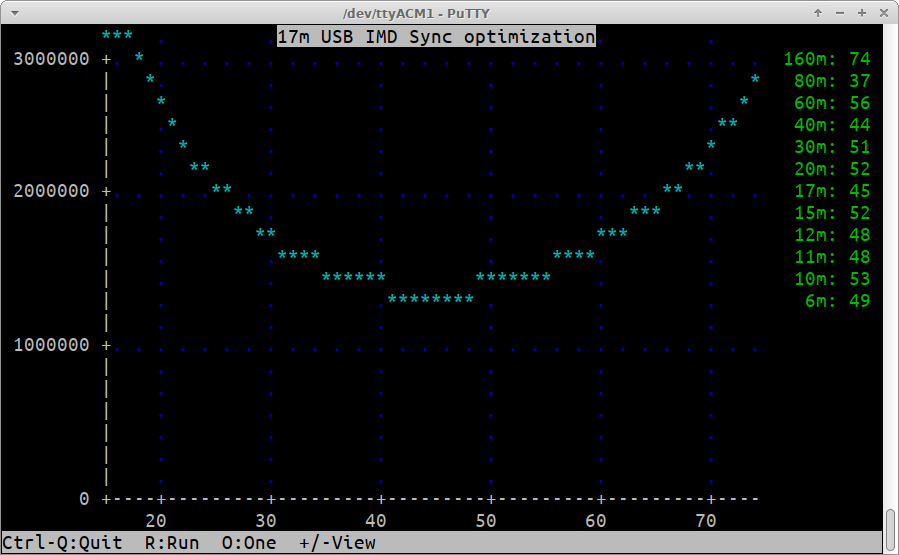Close the PuTTY terminal window
899x555 pixels.
[882, 12]
